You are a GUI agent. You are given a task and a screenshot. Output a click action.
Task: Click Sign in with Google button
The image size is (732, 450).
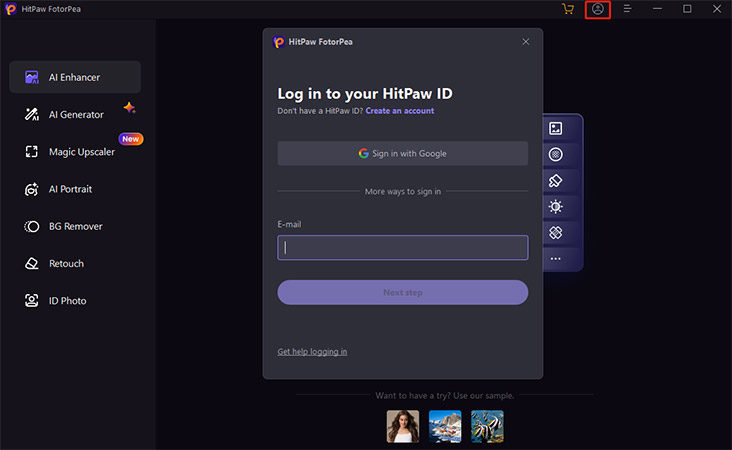pyautogui.click(x=403, y=154)
